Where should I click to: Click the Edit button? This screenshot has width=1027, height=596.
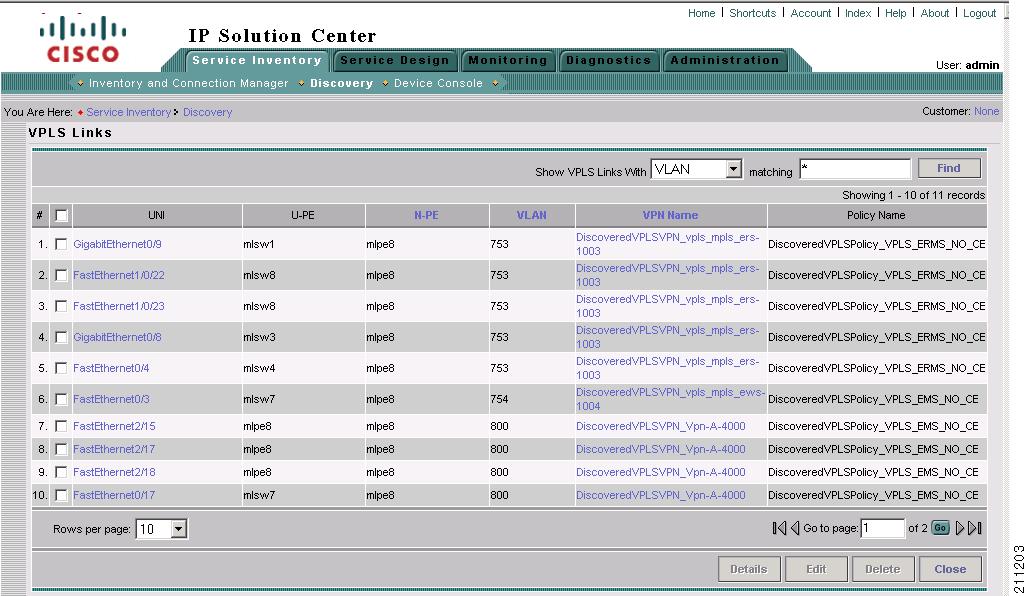coord(816,569)
